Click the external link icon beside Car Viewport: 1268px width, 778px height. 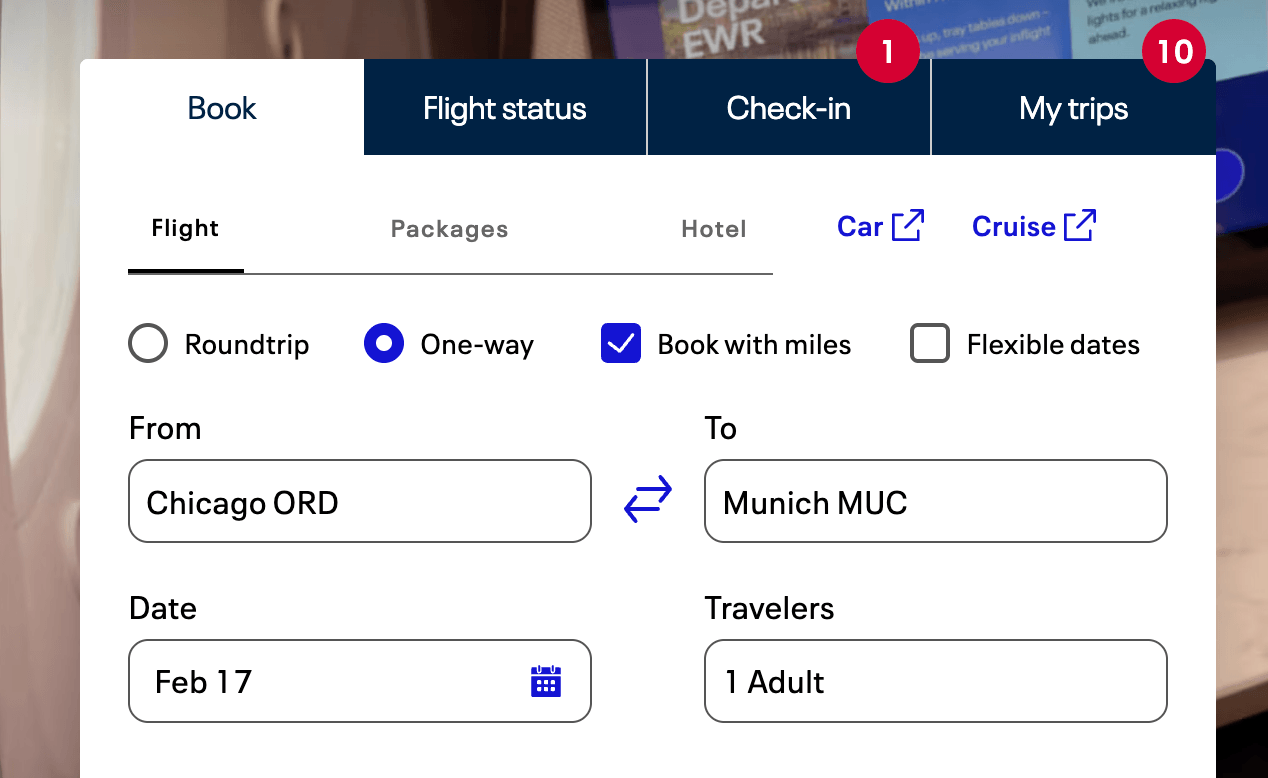908,226
